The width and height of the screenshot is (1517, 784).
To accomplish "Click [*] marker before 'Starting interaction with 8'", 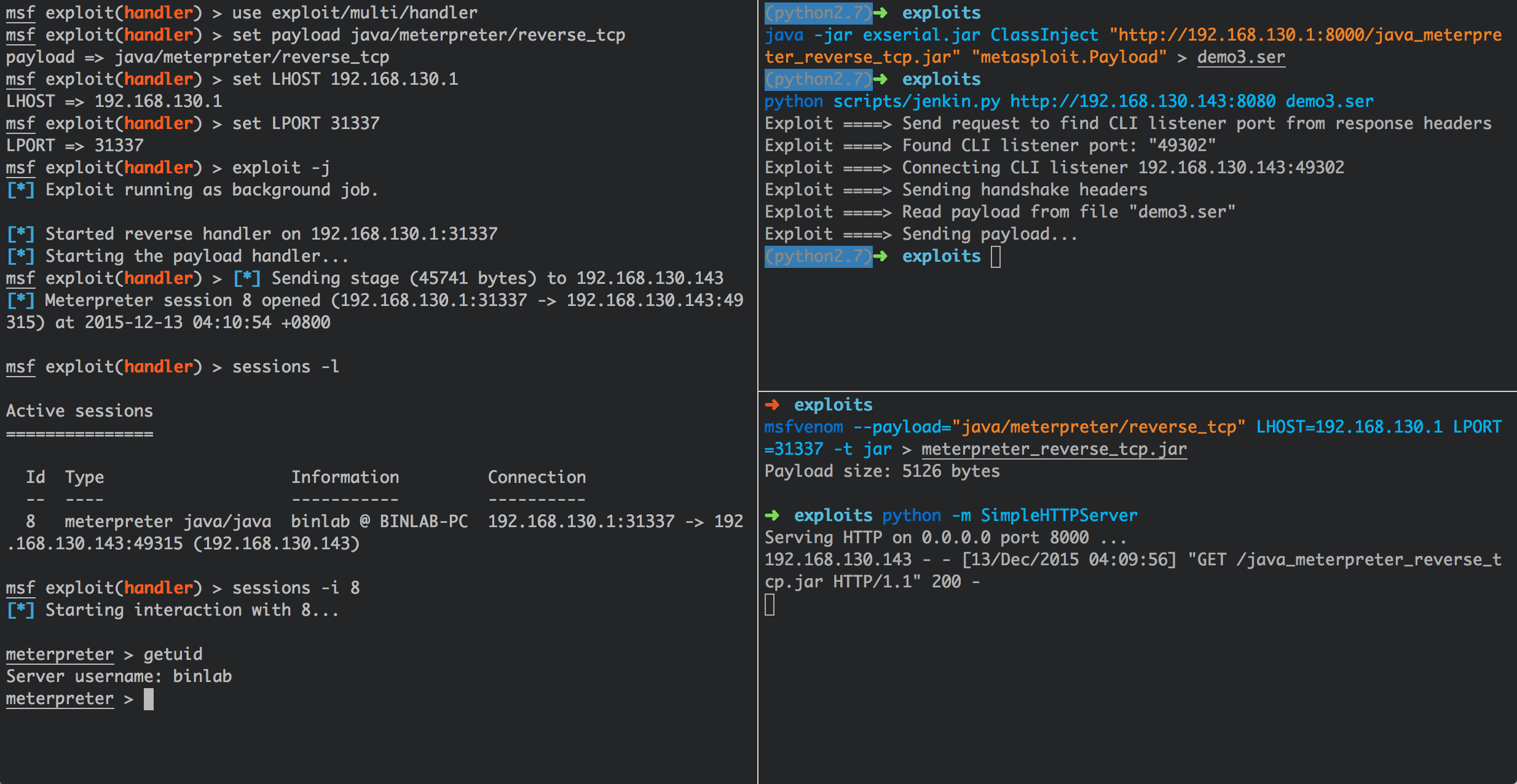I will point(20,610).
